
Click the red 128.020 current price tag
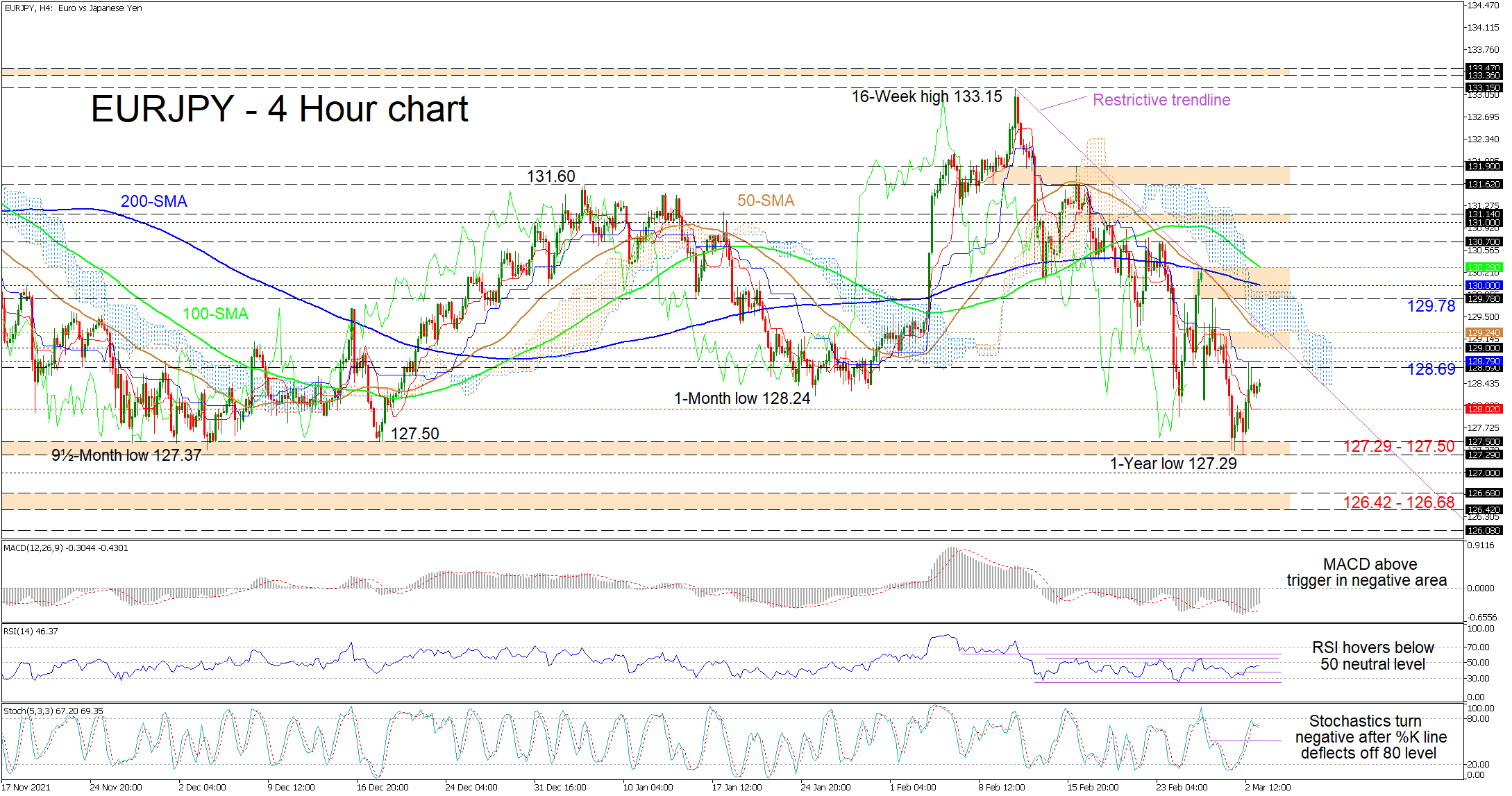click(x=1484, y=409)
